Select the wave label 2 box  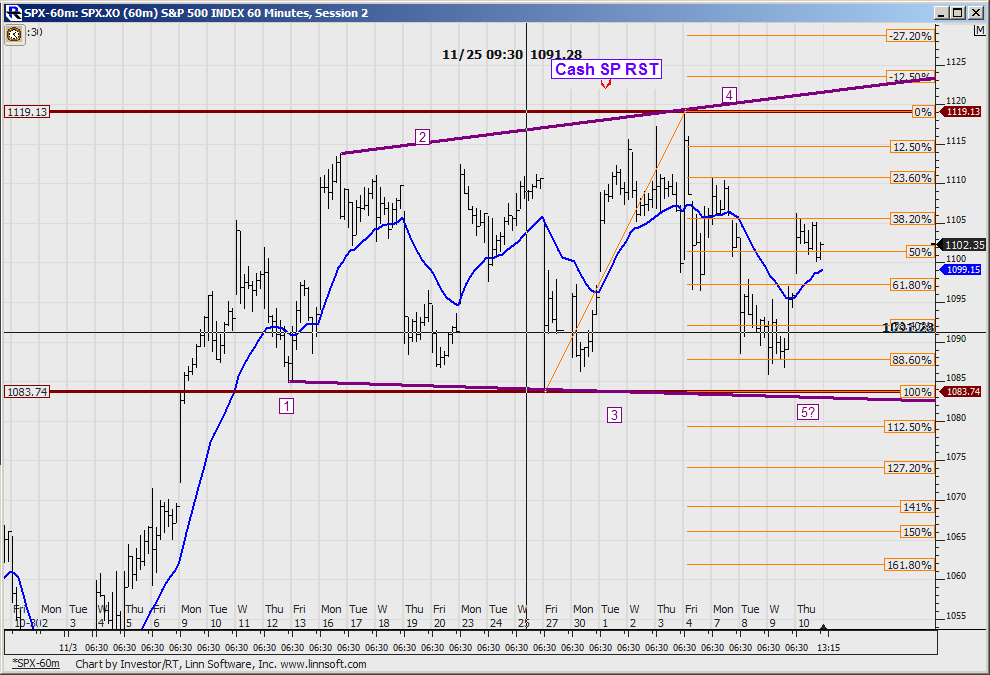point(423,137)
